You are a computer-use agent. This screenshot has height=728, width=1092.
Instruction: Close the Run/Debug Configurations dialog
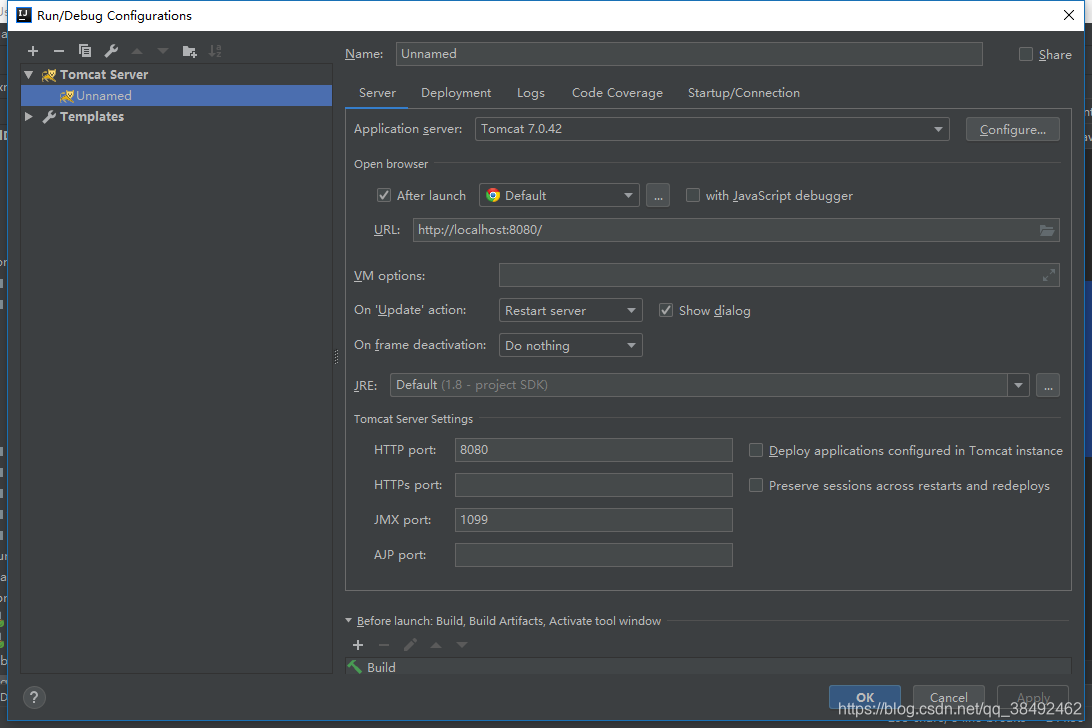(1069, 15)
